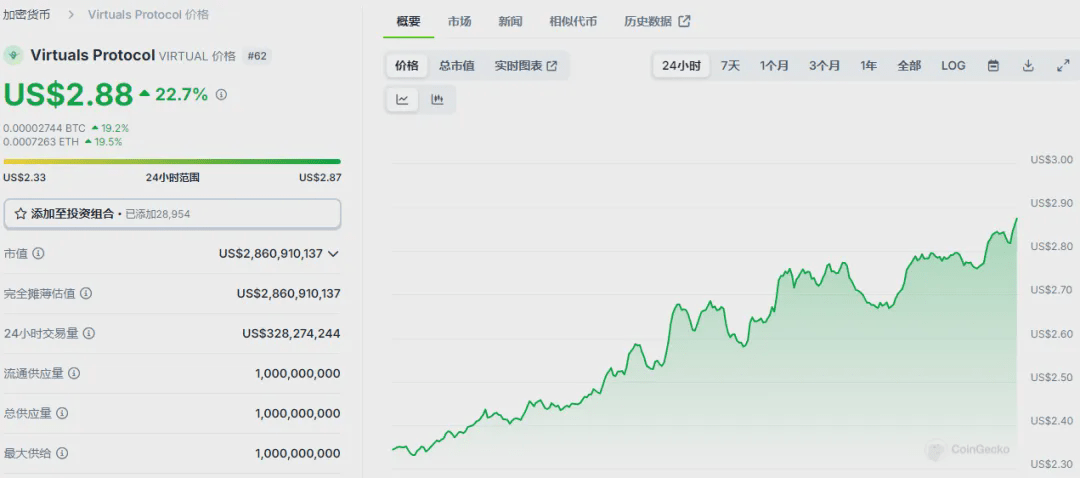Click 0.00002744 BTC value
Image resolution: width=1080 pixels, height=478 pixels.
(x=44, y=128)
